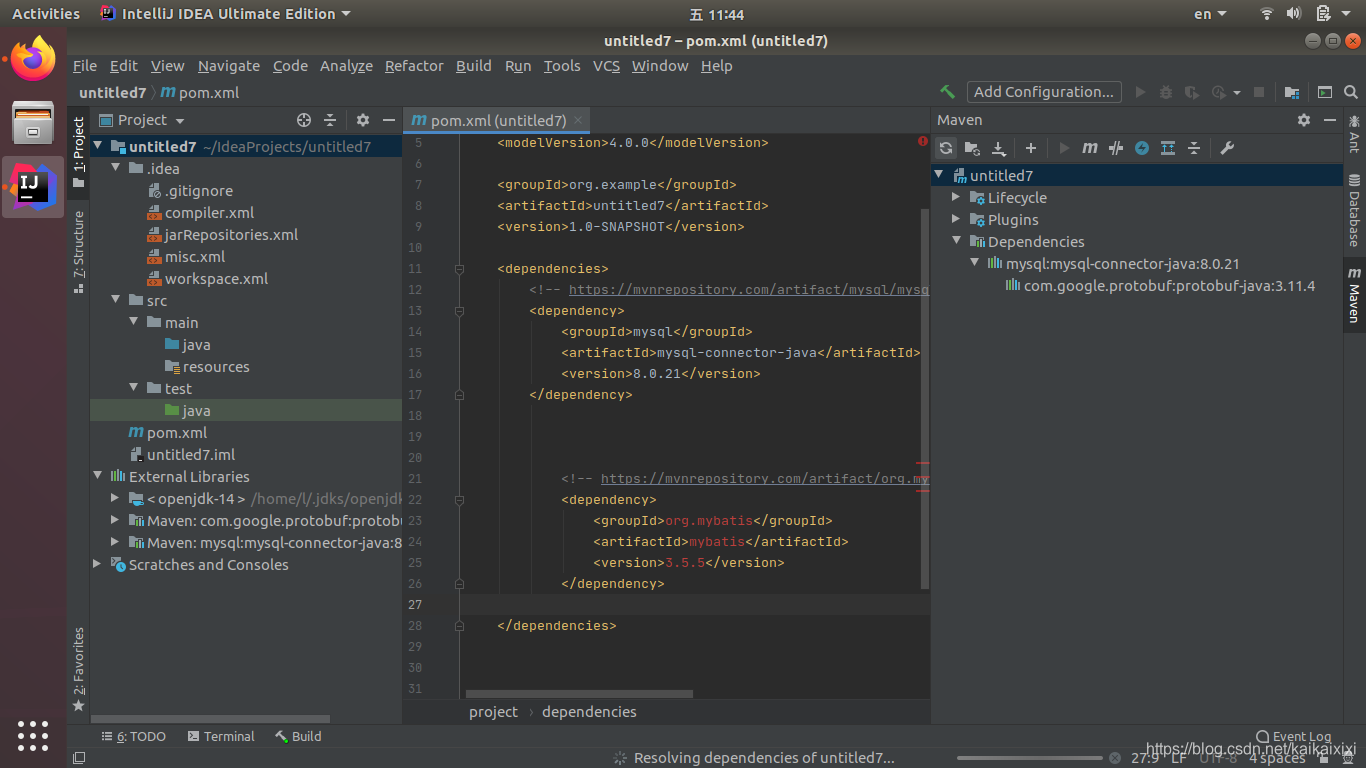The width and height of the screenshot is (1366, 768).
Task: Open the VCS menu
Action: (606, 66)
